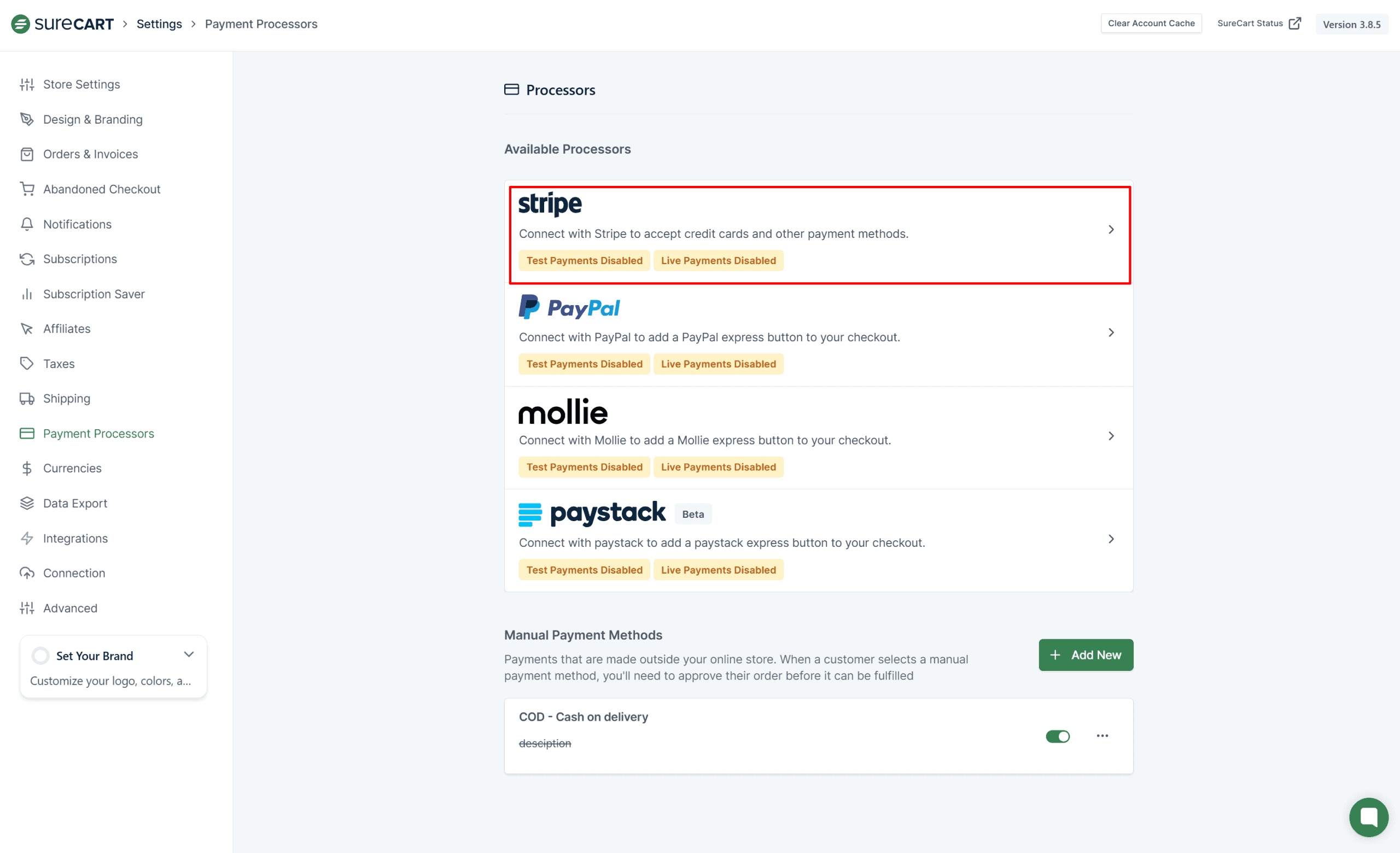Expand the paystack processor chevron

pyautogui.click(x=1111, y=539)
